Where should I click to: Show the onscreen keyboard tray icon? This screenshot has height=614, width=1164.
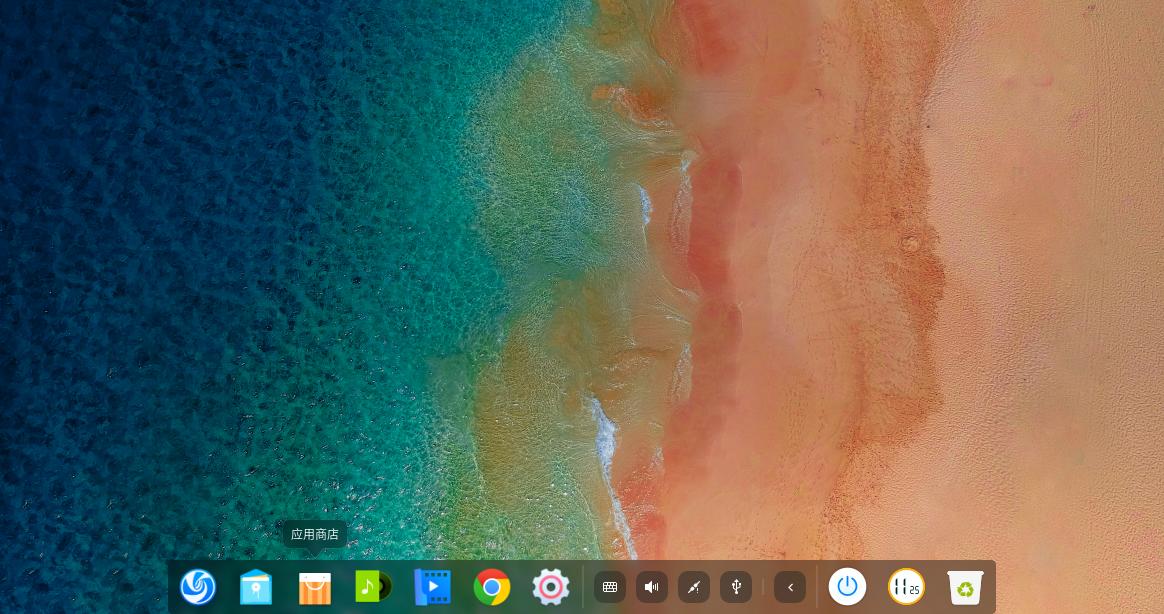tap(609, 587)
